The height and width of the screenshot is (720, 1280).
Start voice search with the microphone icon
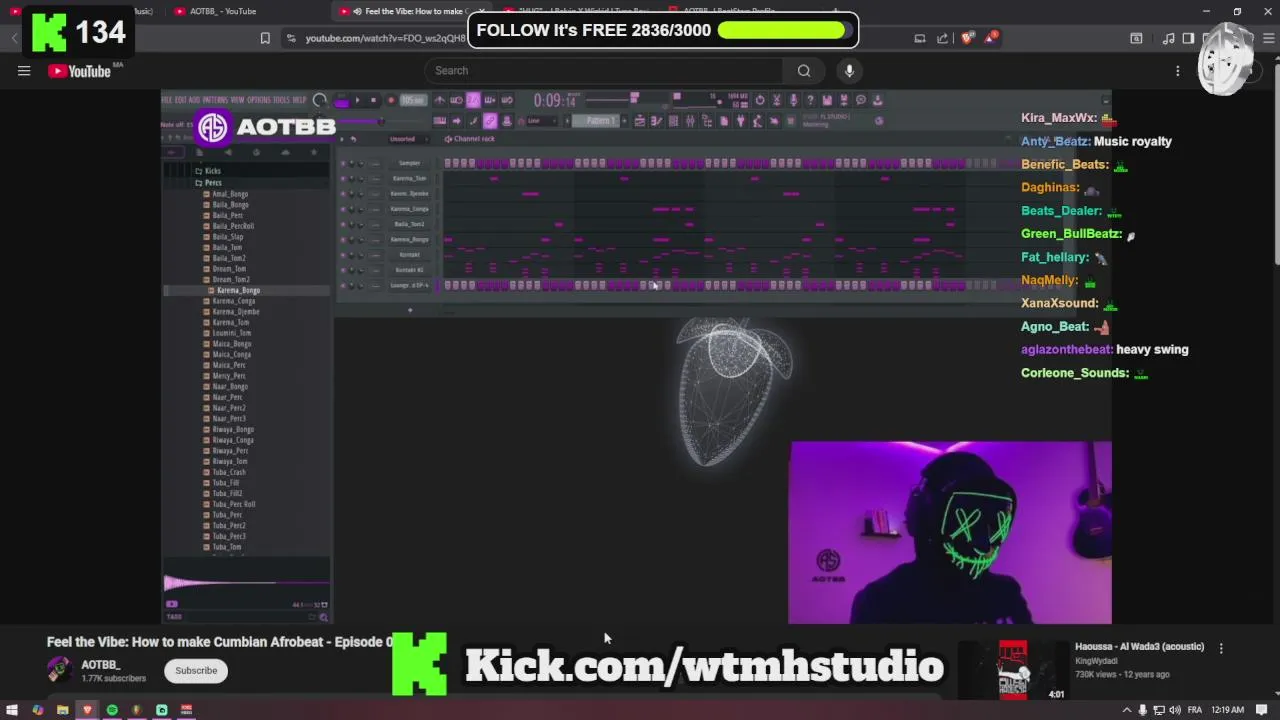pyautogui.click(x=849, y=71)
